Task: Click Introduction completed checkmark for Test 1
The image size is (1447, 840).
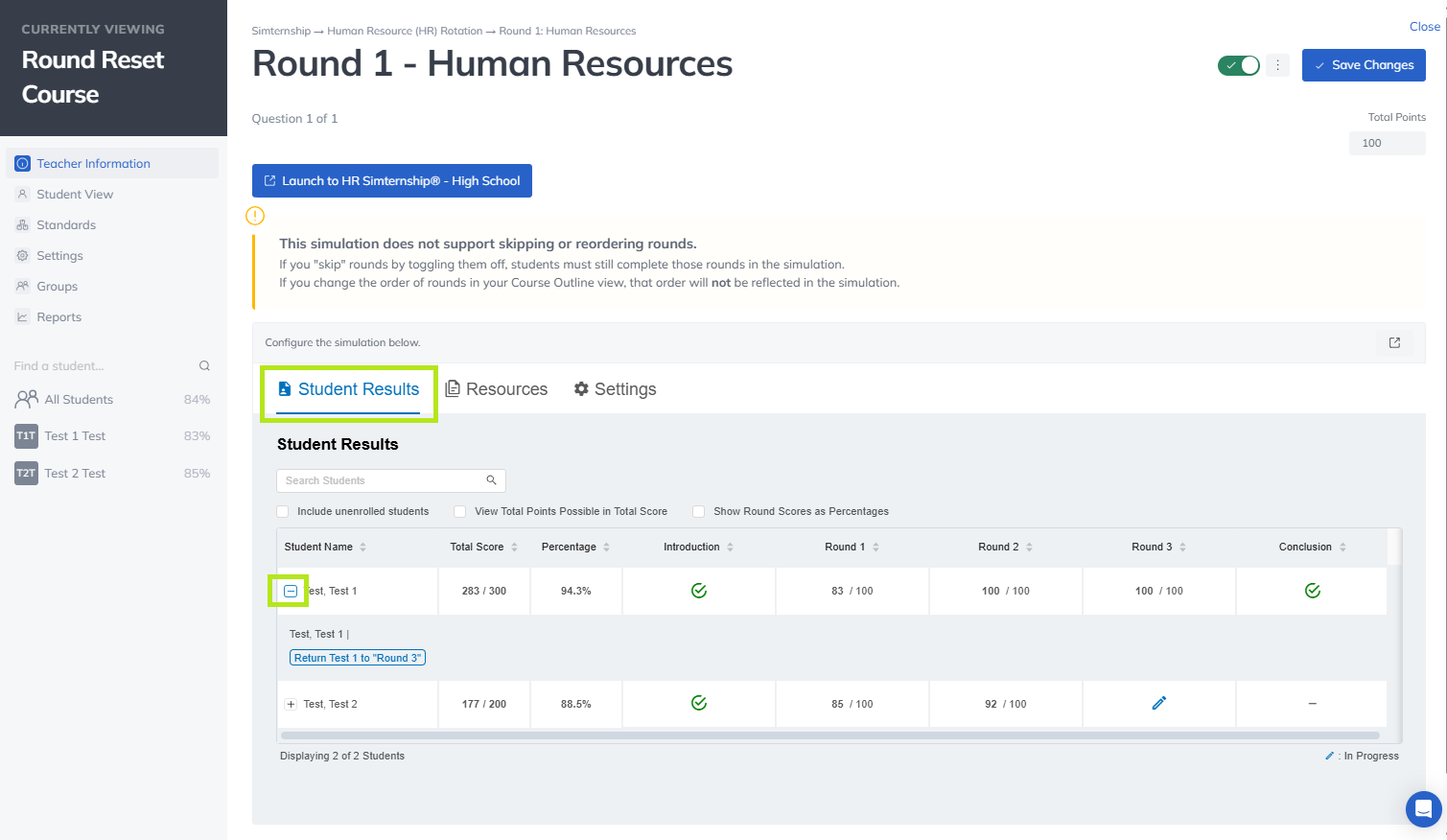Action: pos(699,591)
